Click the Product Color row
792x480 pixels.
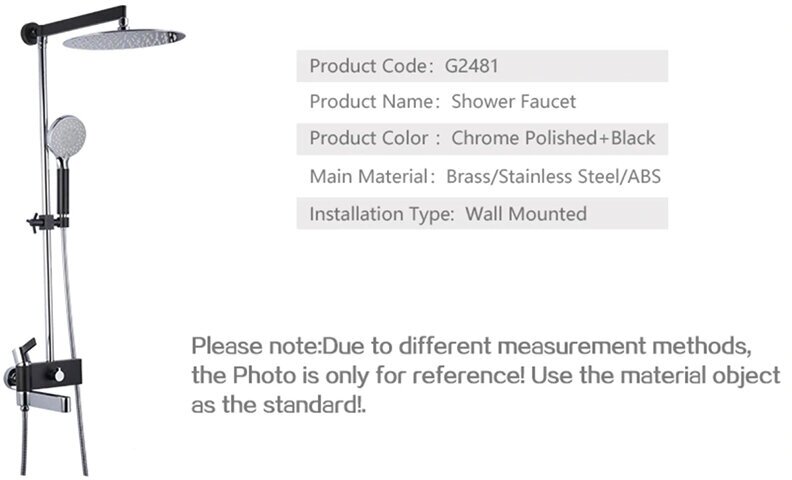(482, 138)
